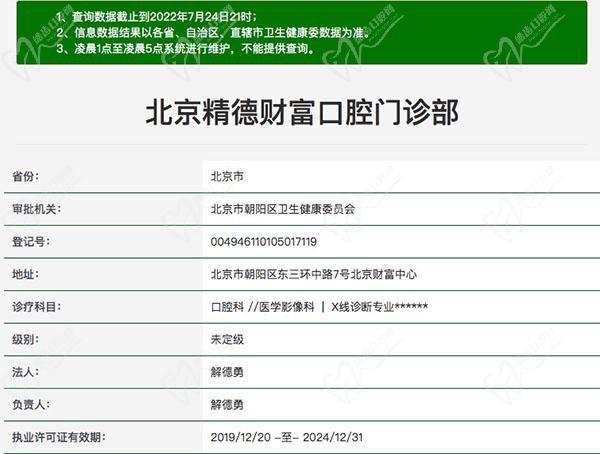Select the 口腔科 //医学影像科 value

[320, 307]
